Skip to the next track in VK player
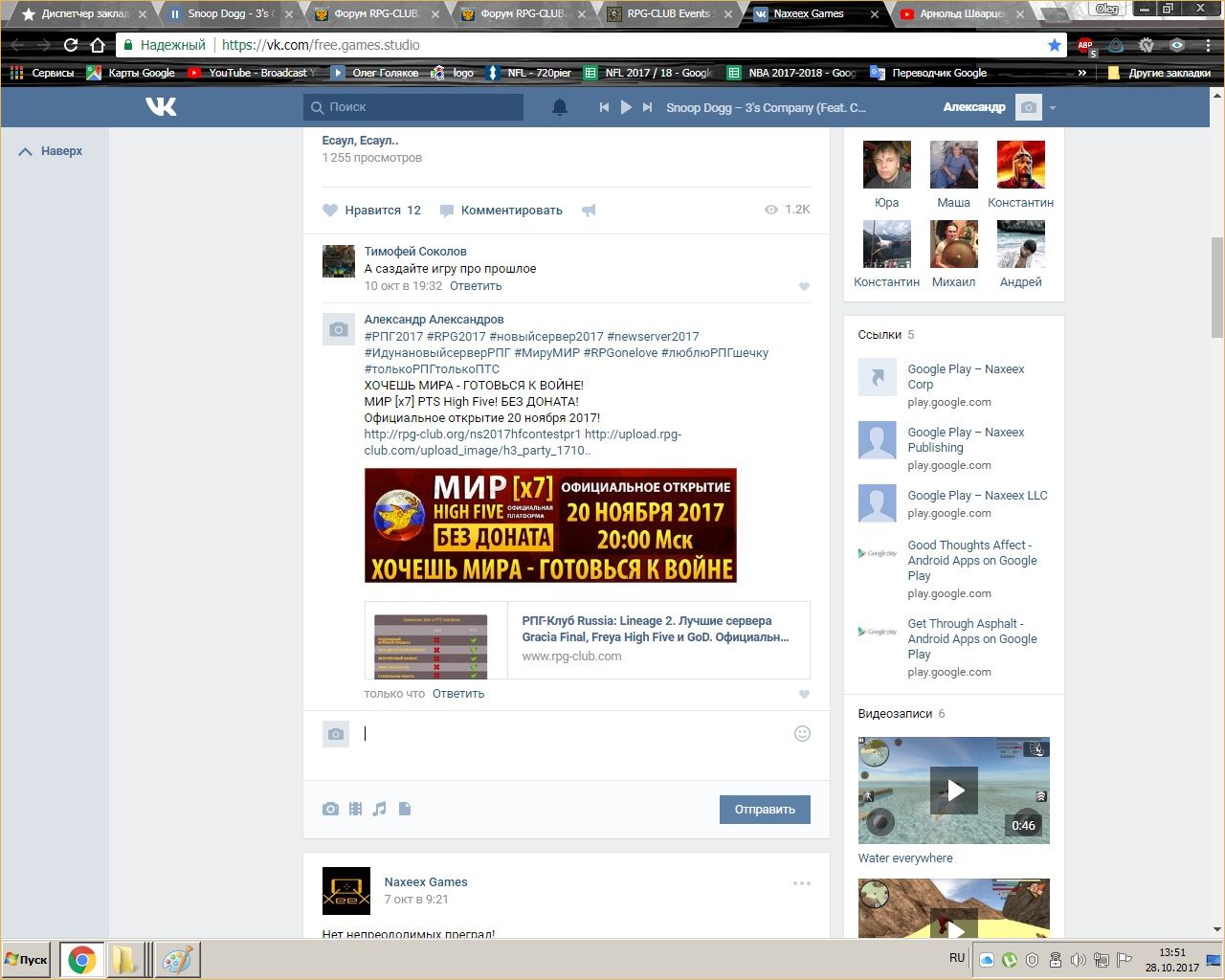This screenshot has height=980, width=1225. click(x=648, y=107)
